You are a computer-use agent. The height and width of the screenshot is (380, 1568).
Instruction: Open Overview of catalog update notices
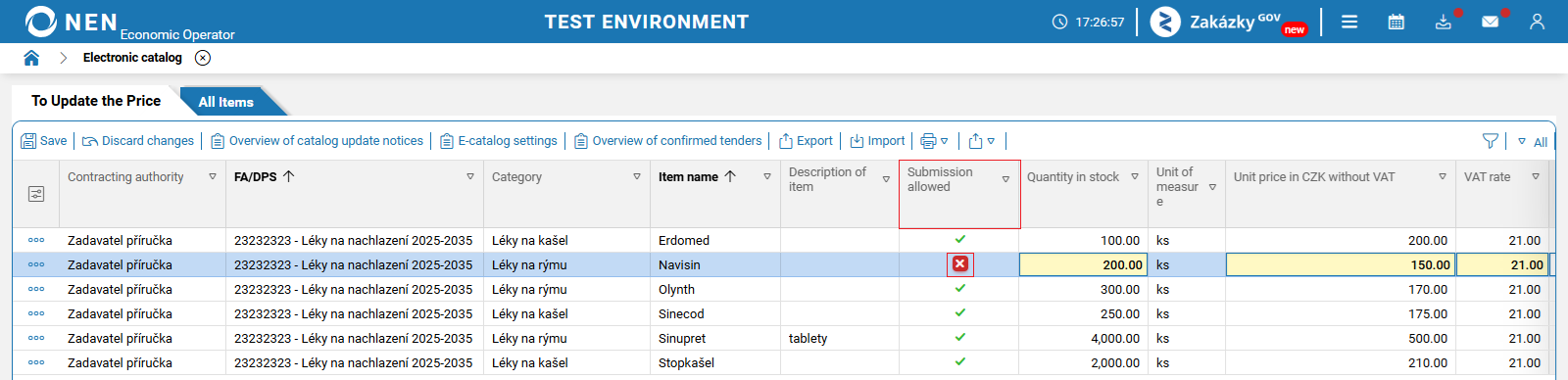[x=318, y=141]
